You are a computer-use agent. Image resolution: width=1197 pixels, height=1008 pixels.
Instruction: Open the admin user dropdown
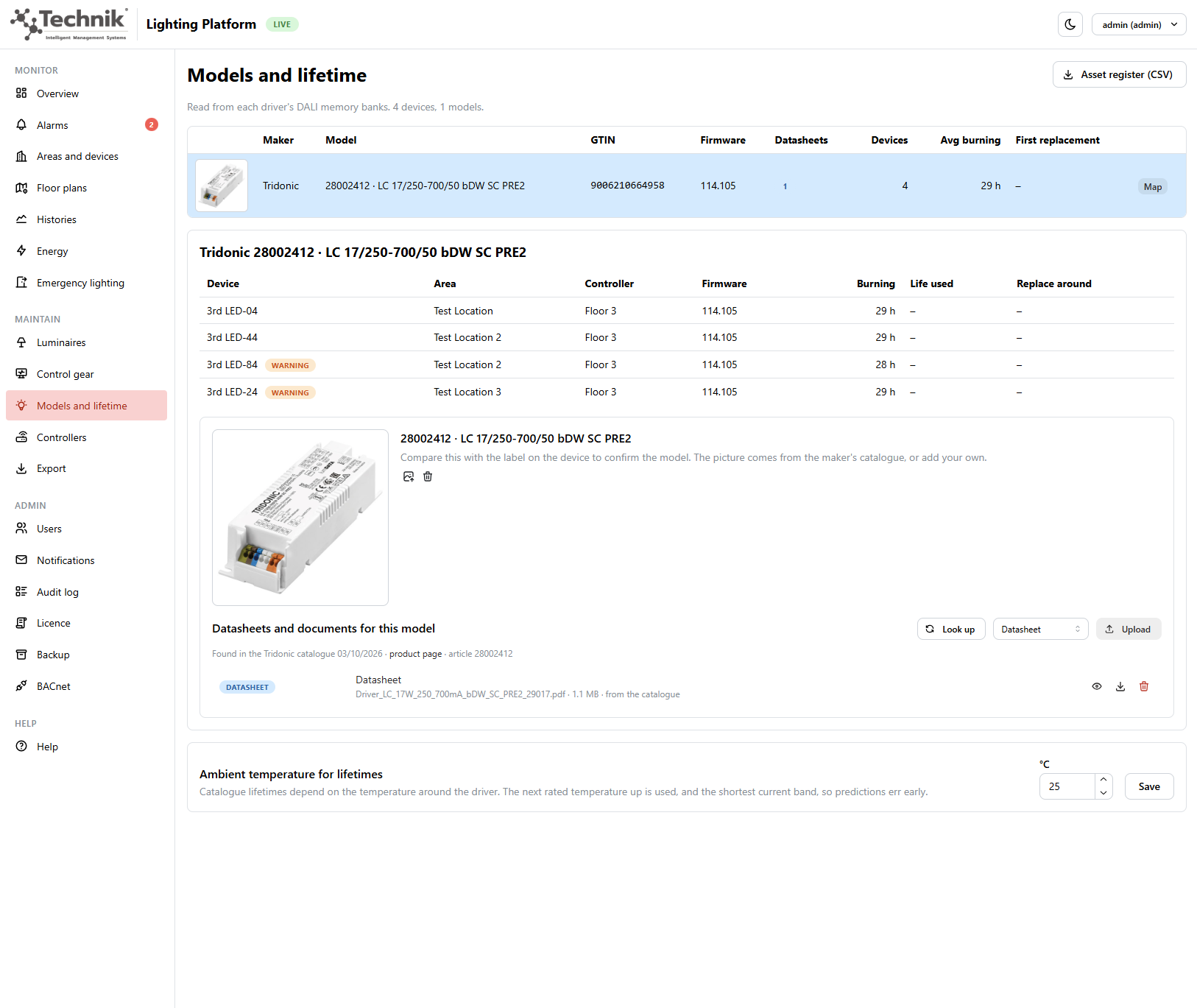tap(1139, 24)
